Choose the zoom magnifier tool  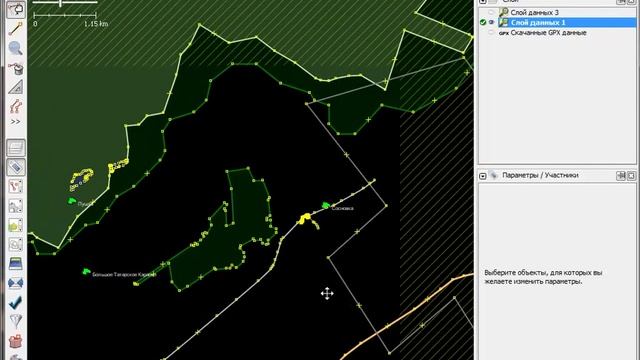coord(16,49)
